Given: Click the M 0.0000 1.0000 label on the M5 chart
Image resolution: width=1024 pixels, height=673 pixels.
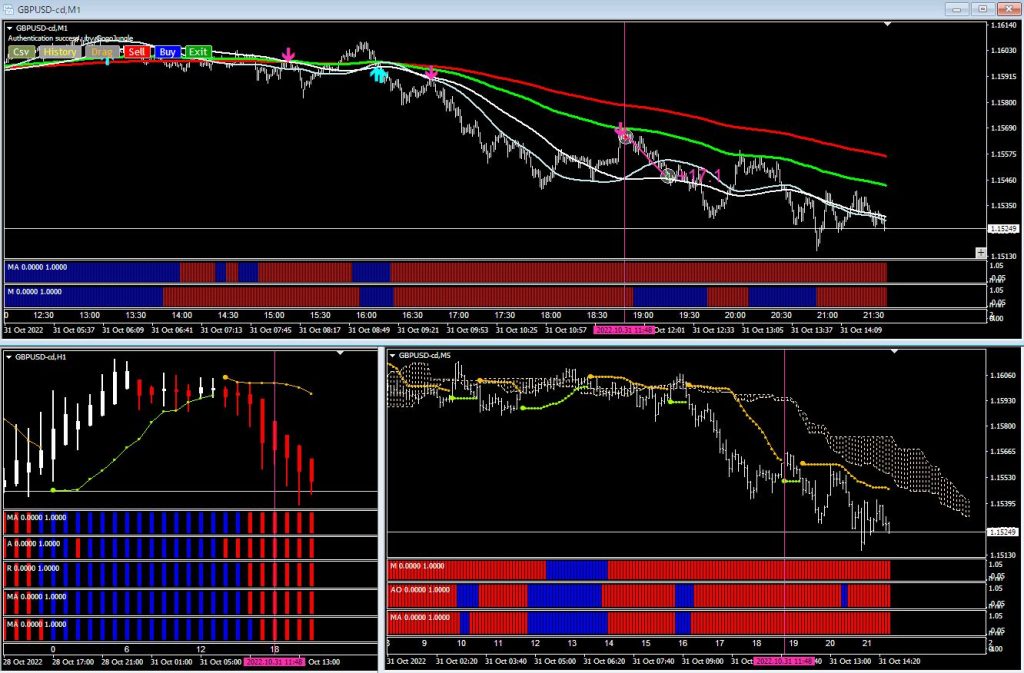Looking at the screenshot, I should point(417,567).
